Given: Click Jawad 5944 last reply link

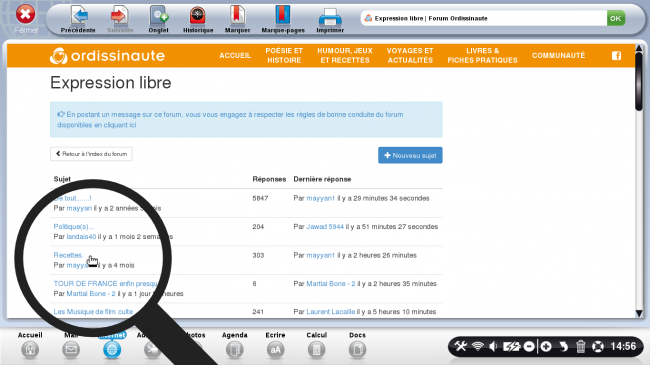Looking at the screenshot, I should pyautogui.click(x=325, y=226).
